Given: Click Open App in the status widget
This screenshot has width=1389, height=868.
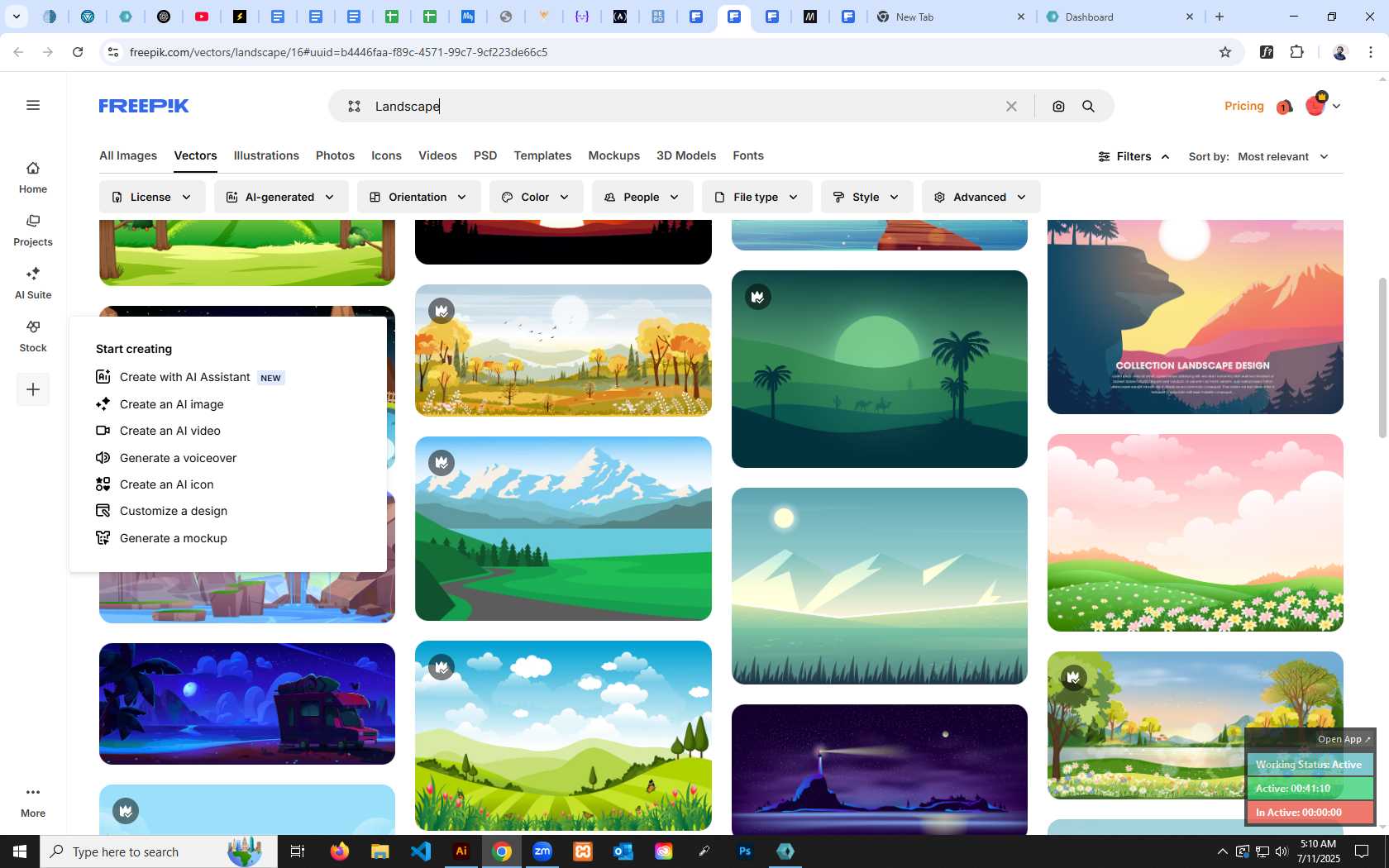Looking at the screenshot, I should tap(1344, 739).
